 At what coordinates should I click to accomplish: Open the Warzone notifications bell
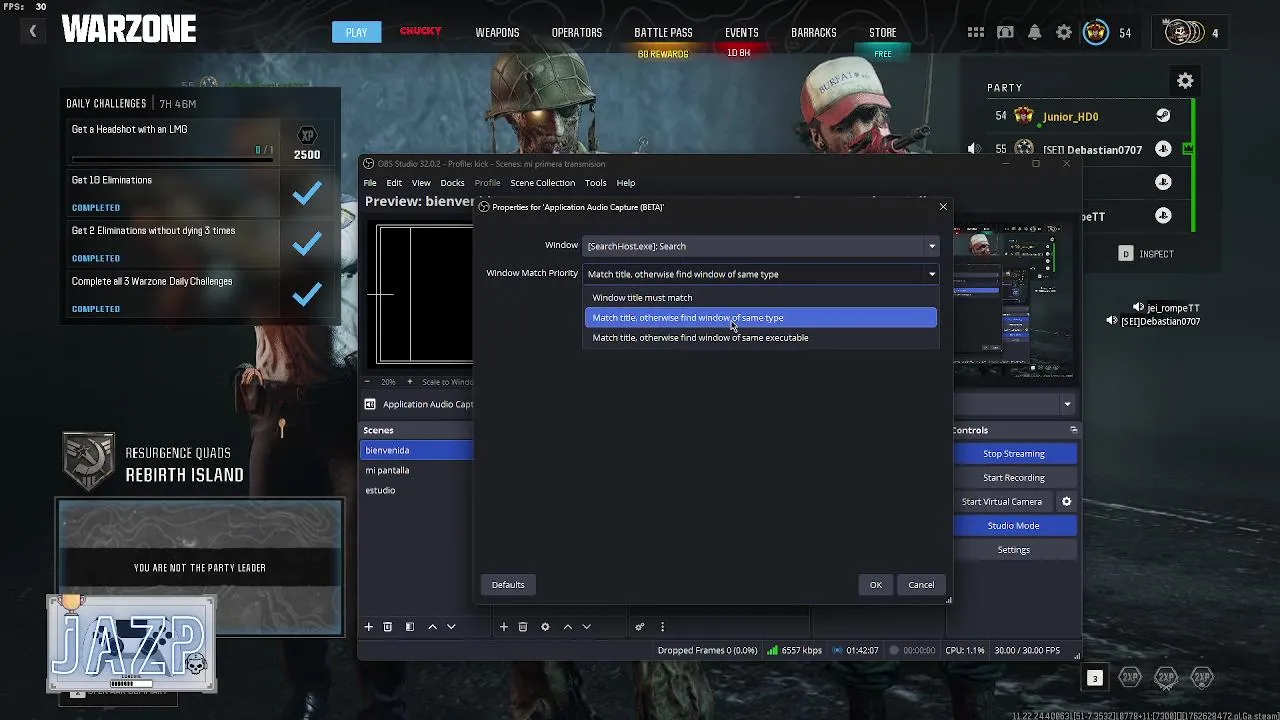1035,33
